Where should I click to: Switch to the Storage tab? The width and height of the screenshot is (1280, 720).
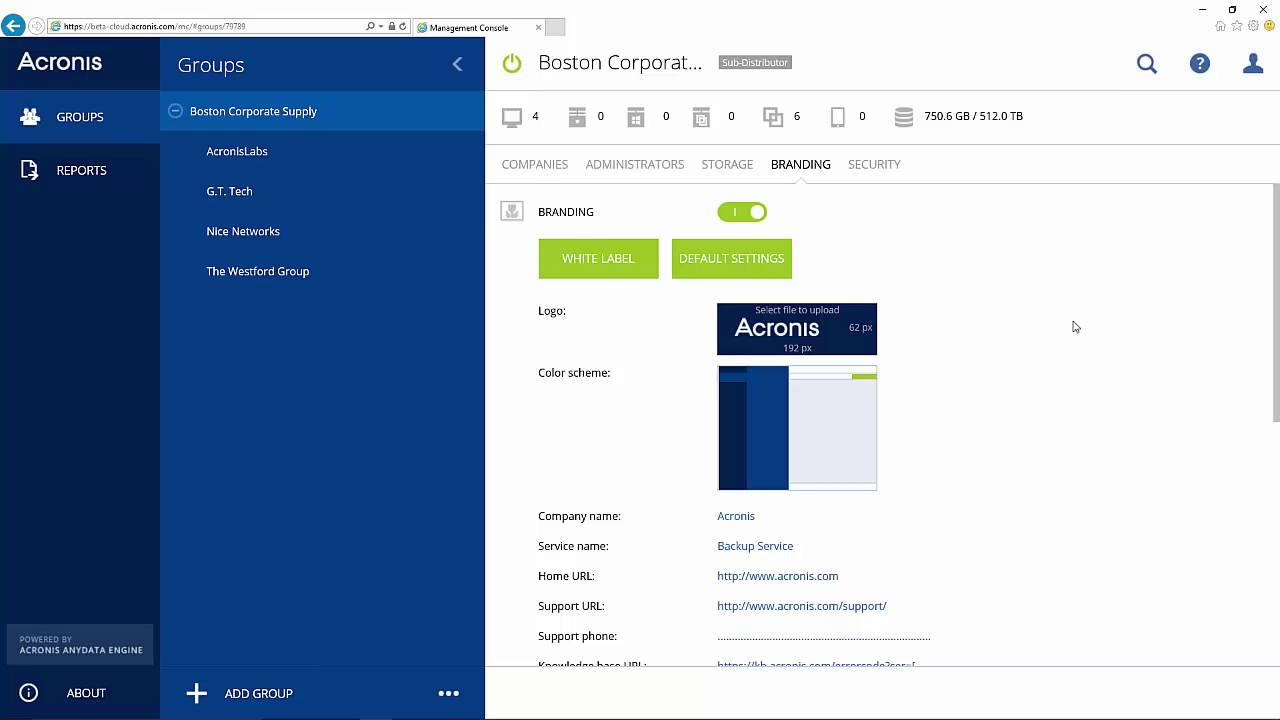[x=727, y=164]
